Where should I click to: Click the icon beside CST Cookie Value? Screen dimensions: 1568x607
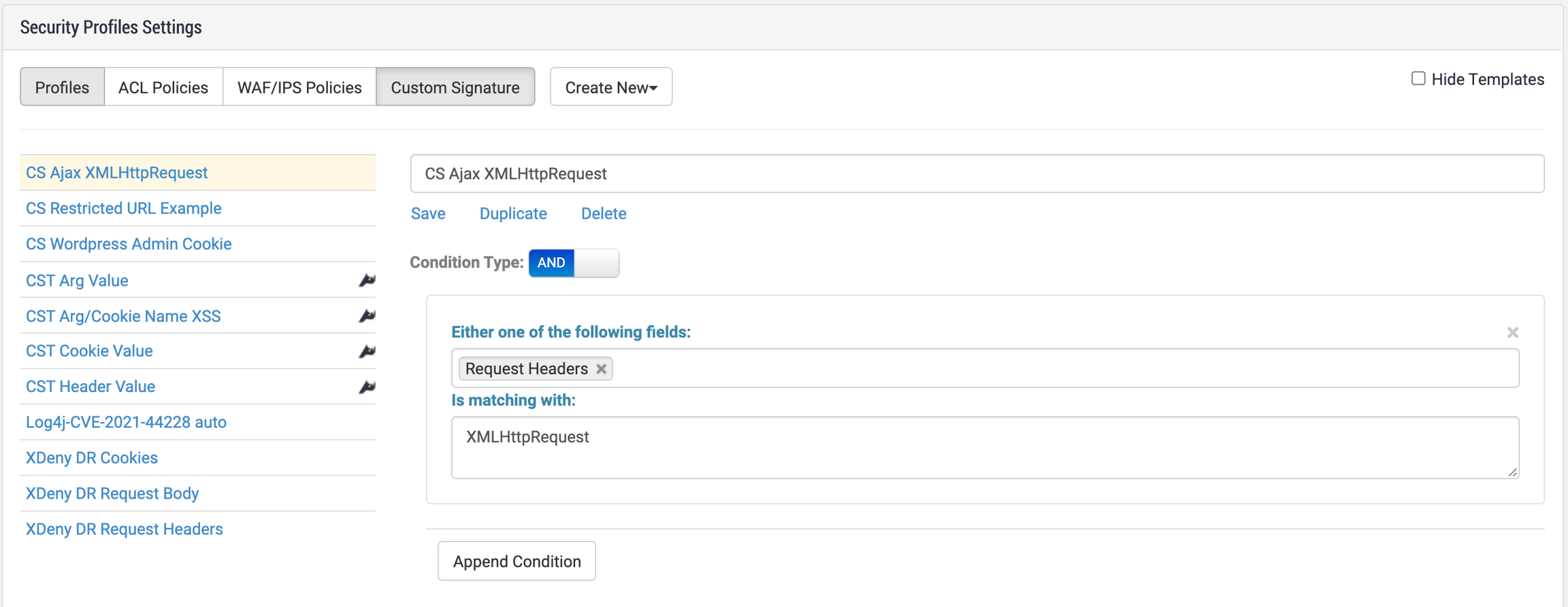coord(367,351)
